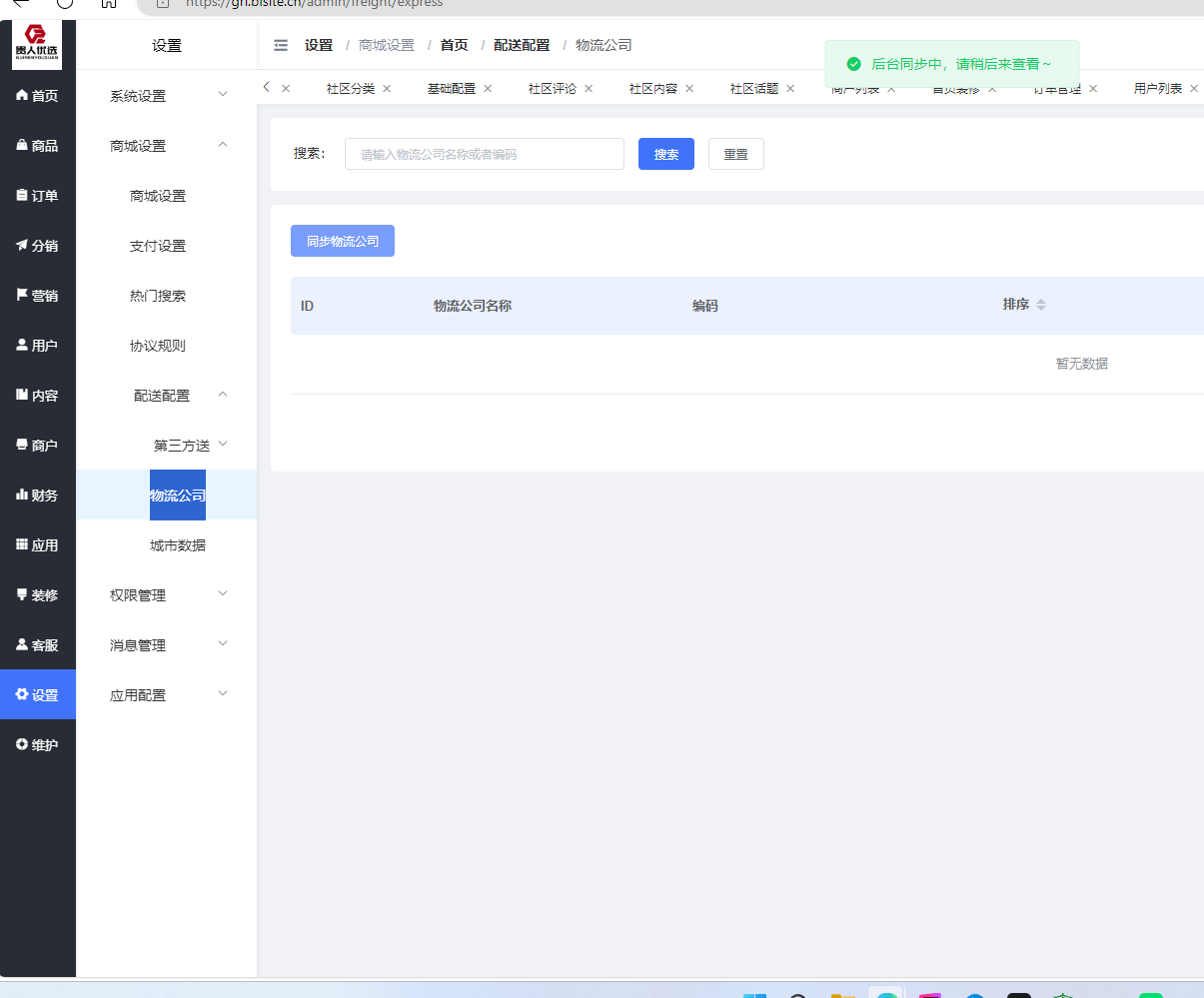1204x998 pixels.
Task: Open the 财务 finance chart icon
Action: (x=22, y=496)
